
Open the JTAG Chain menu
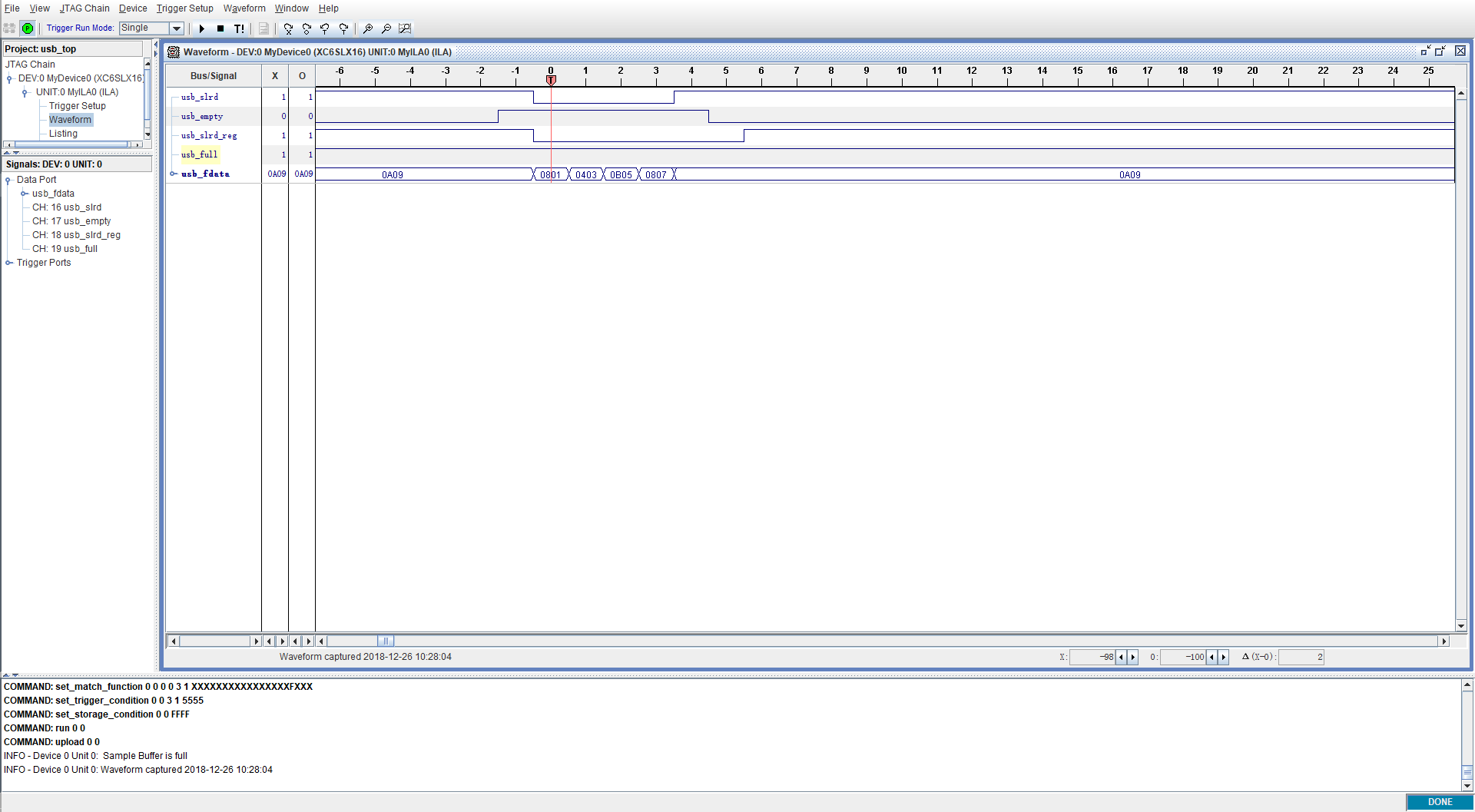point(85,8)
